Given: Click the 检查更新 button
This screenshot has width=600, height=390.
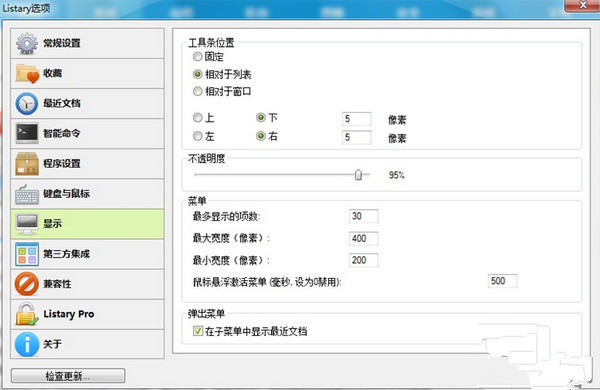Looking at the screenshot, I should [x=68, y=376].
